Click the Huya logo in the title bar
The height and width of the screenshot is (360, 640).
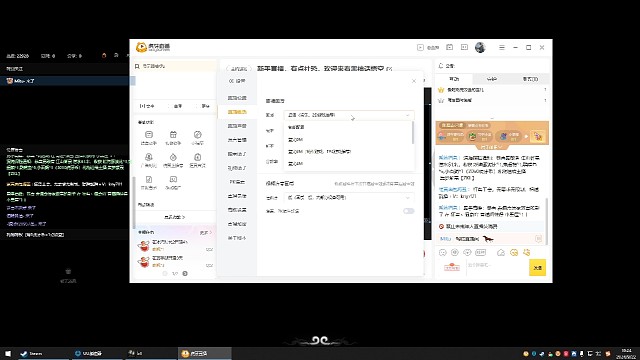[x=153, y=47]
